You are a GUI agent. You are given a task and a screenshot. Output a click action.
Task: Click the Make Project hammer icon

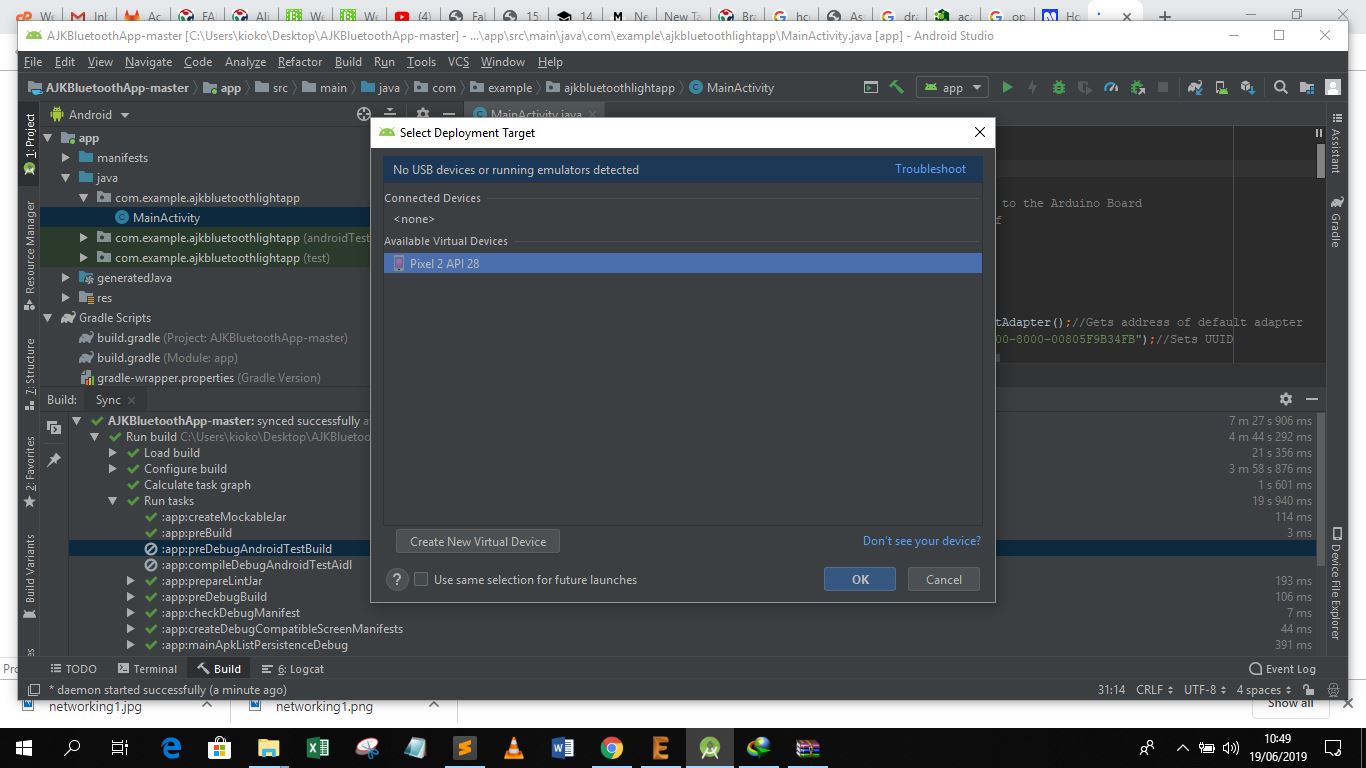coord(896,87)
